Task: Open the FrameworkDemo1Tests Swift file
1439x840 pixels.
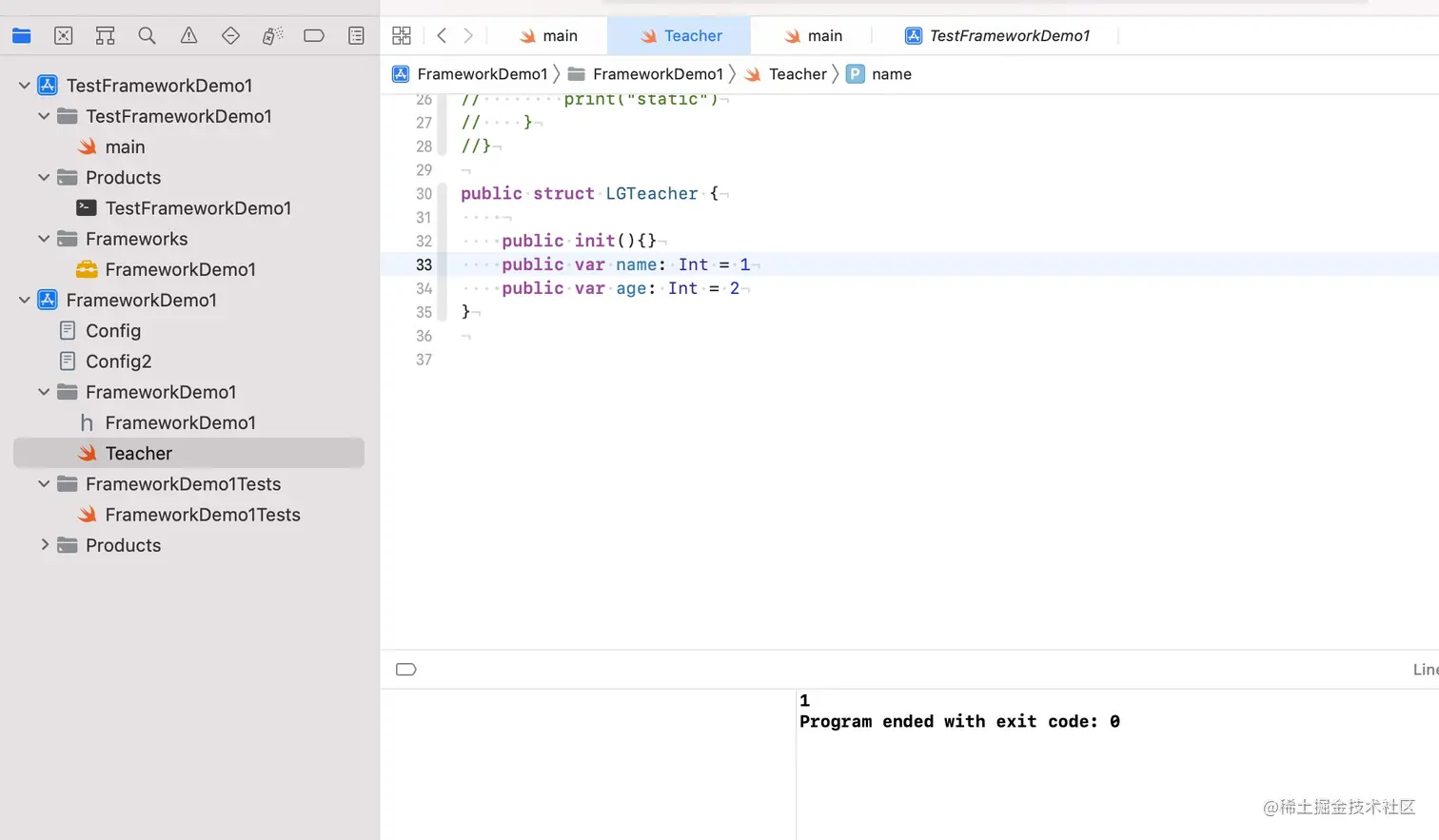Action: (203, 515)
